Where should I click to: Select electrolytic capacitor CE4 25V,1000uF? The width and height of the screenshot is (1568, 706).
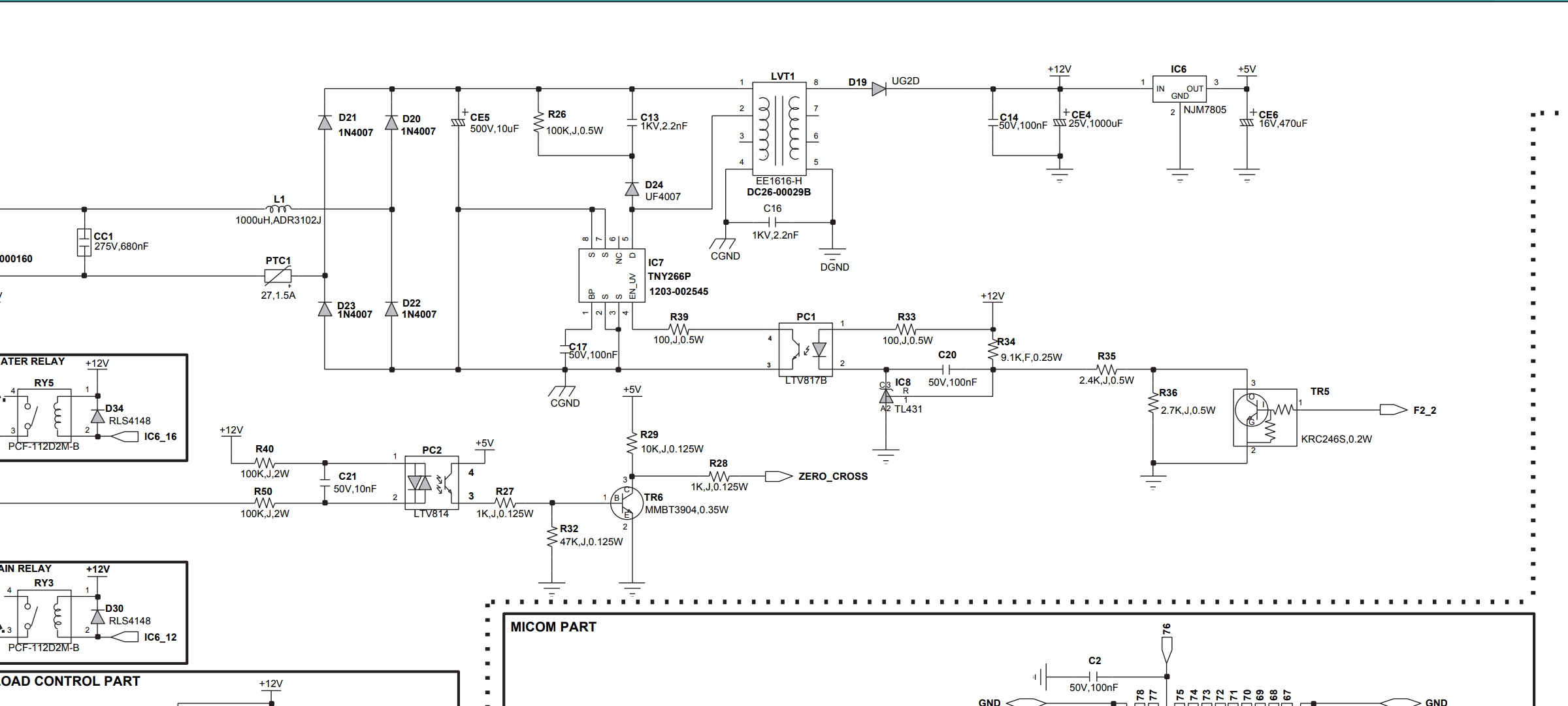1060,122
